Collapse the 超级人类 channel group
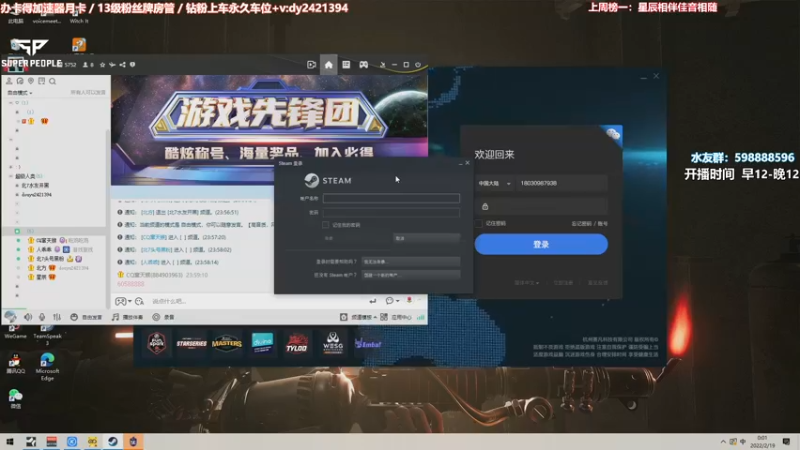Image resolution: width=800 pixels, height=450 pixels. tap(11, 176)
